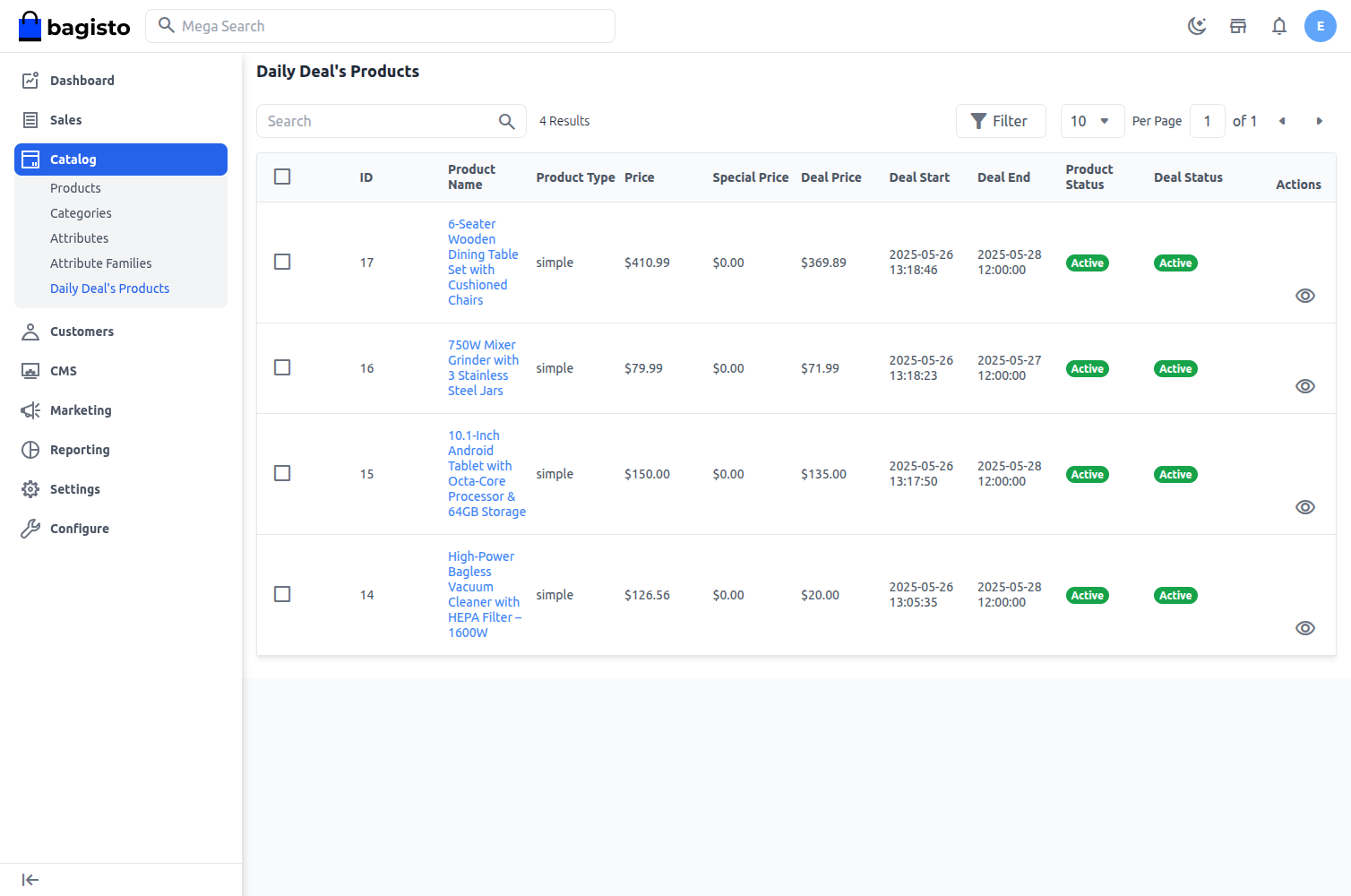Click the 4 Results label
The image size is (1351, 896).
click(x=564, y=121)
